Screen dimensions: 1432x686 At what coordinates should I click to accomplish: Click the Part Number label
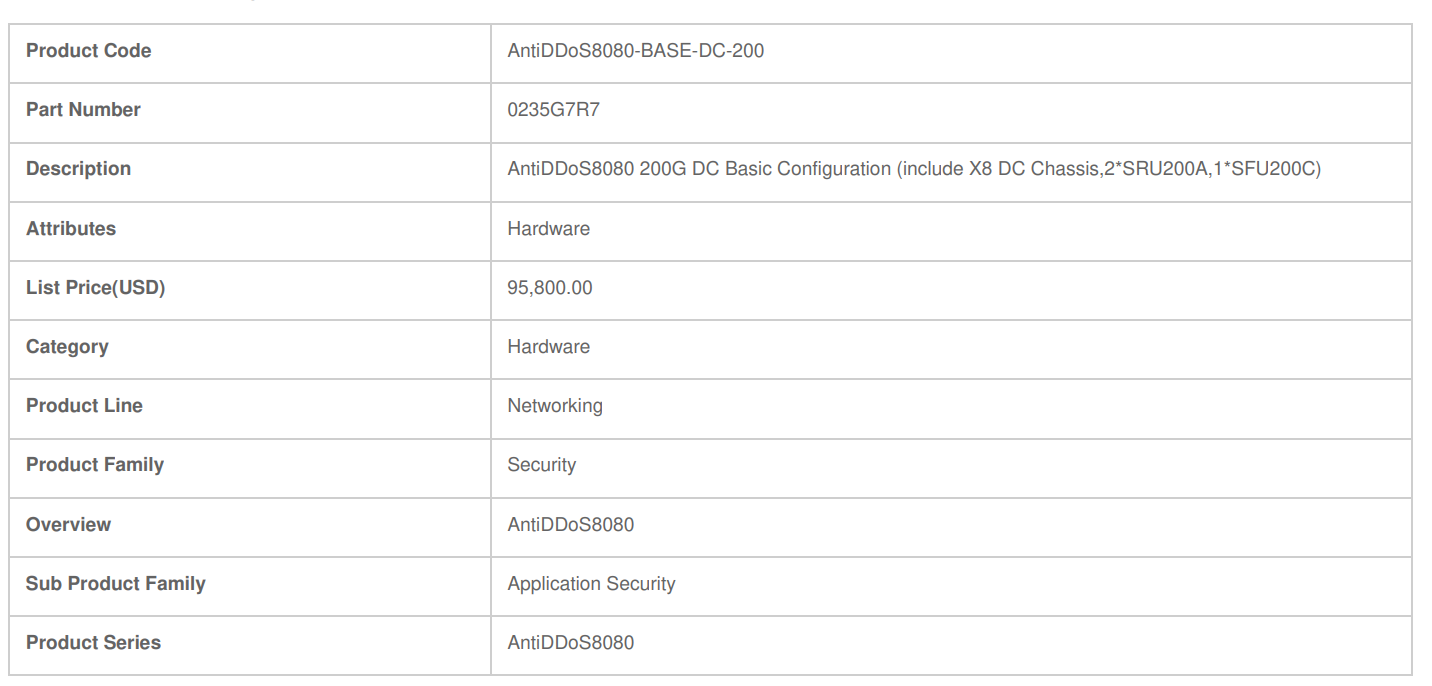(x=83, y=110)
